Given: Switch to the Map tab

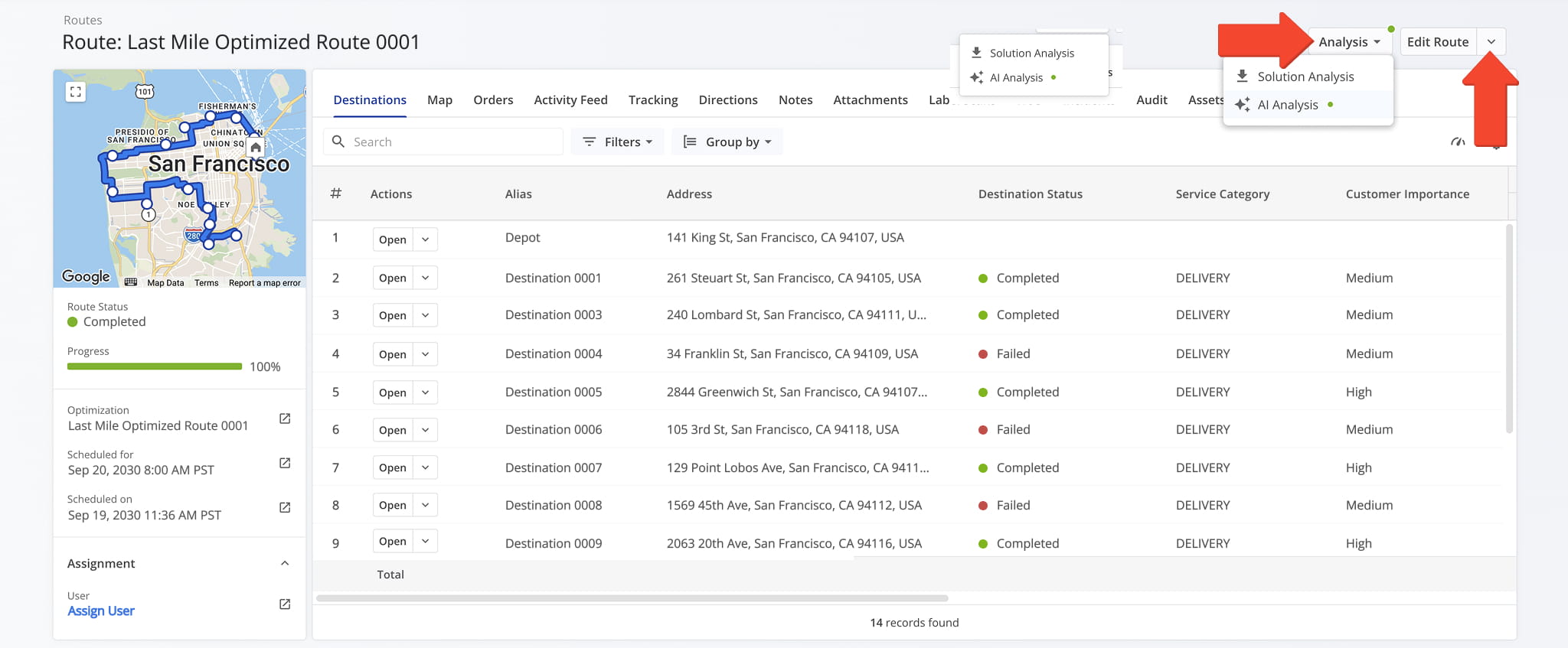Looking at the screenshot, I should [x=439, y=100].
